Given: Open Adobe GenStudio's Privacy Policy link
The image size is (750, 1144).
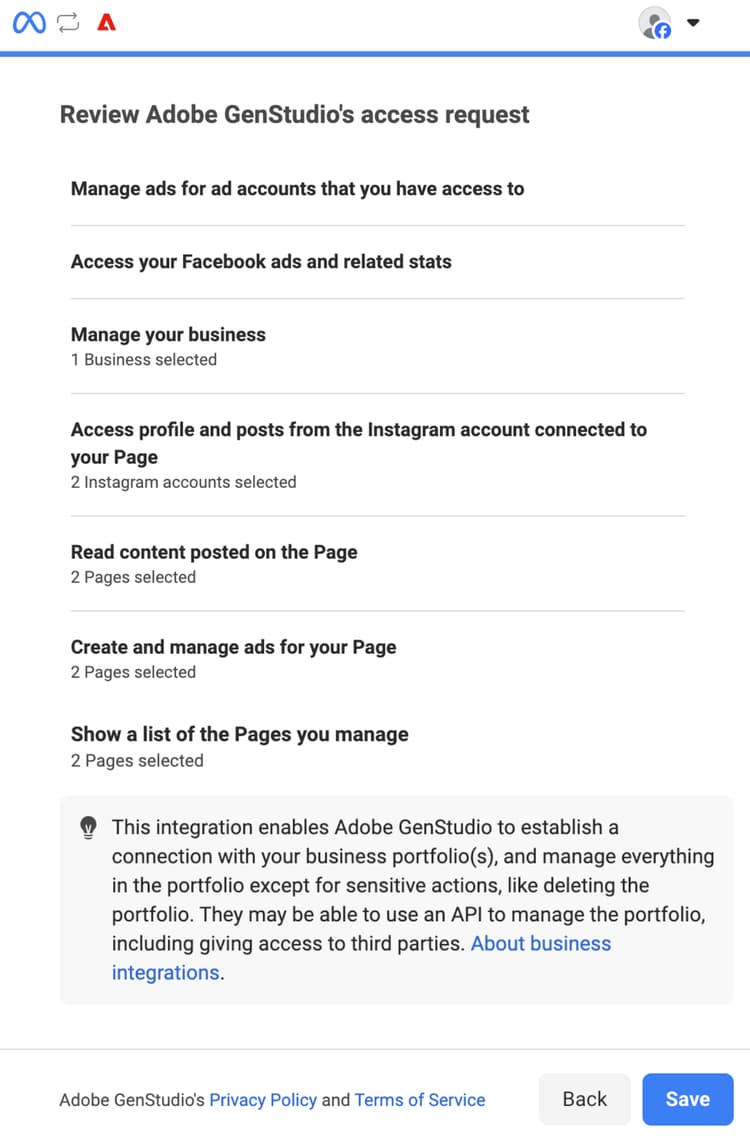Looking at the screenshot, I should click(263, 1100).
